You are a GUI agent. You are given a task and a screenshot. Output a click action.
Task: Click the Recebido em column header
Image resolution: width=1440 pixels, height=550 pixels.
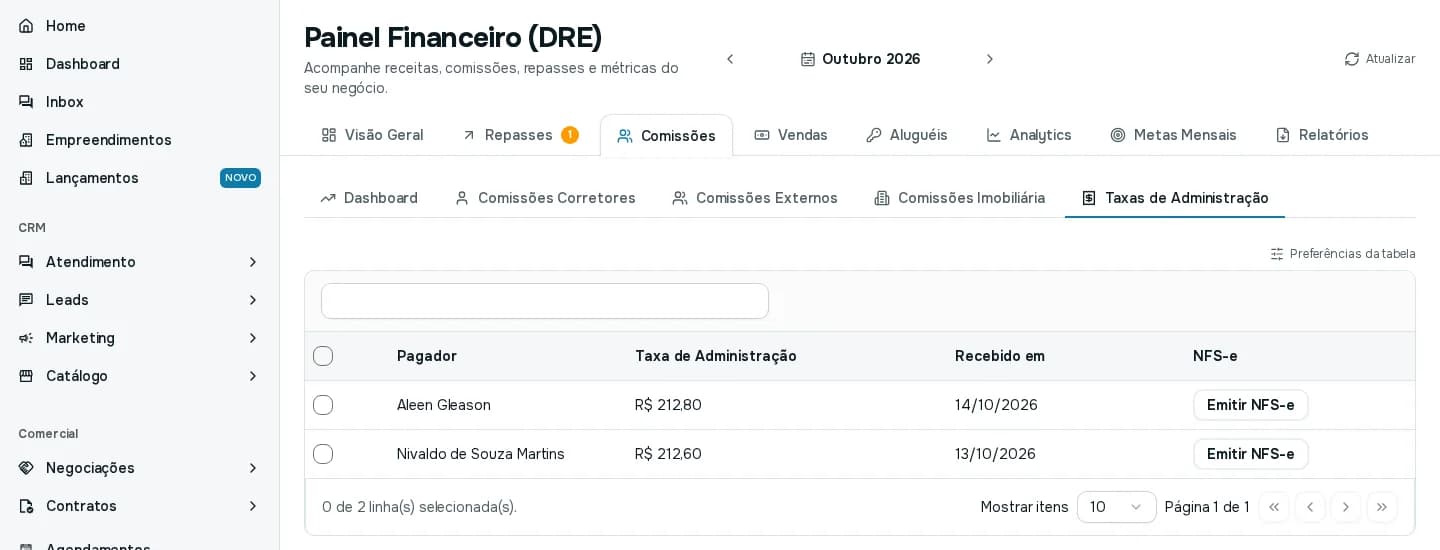pos(1000,356)
